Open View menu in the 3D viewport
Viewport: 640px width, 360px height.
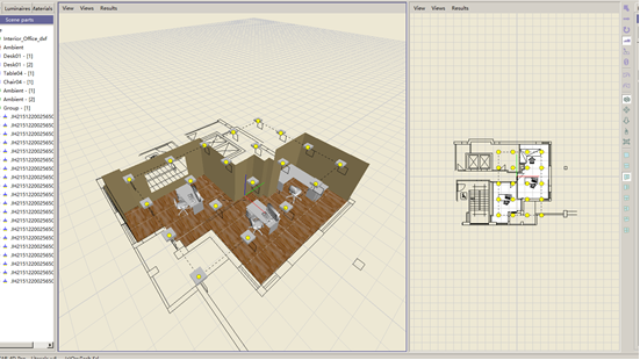pos(68,8)
